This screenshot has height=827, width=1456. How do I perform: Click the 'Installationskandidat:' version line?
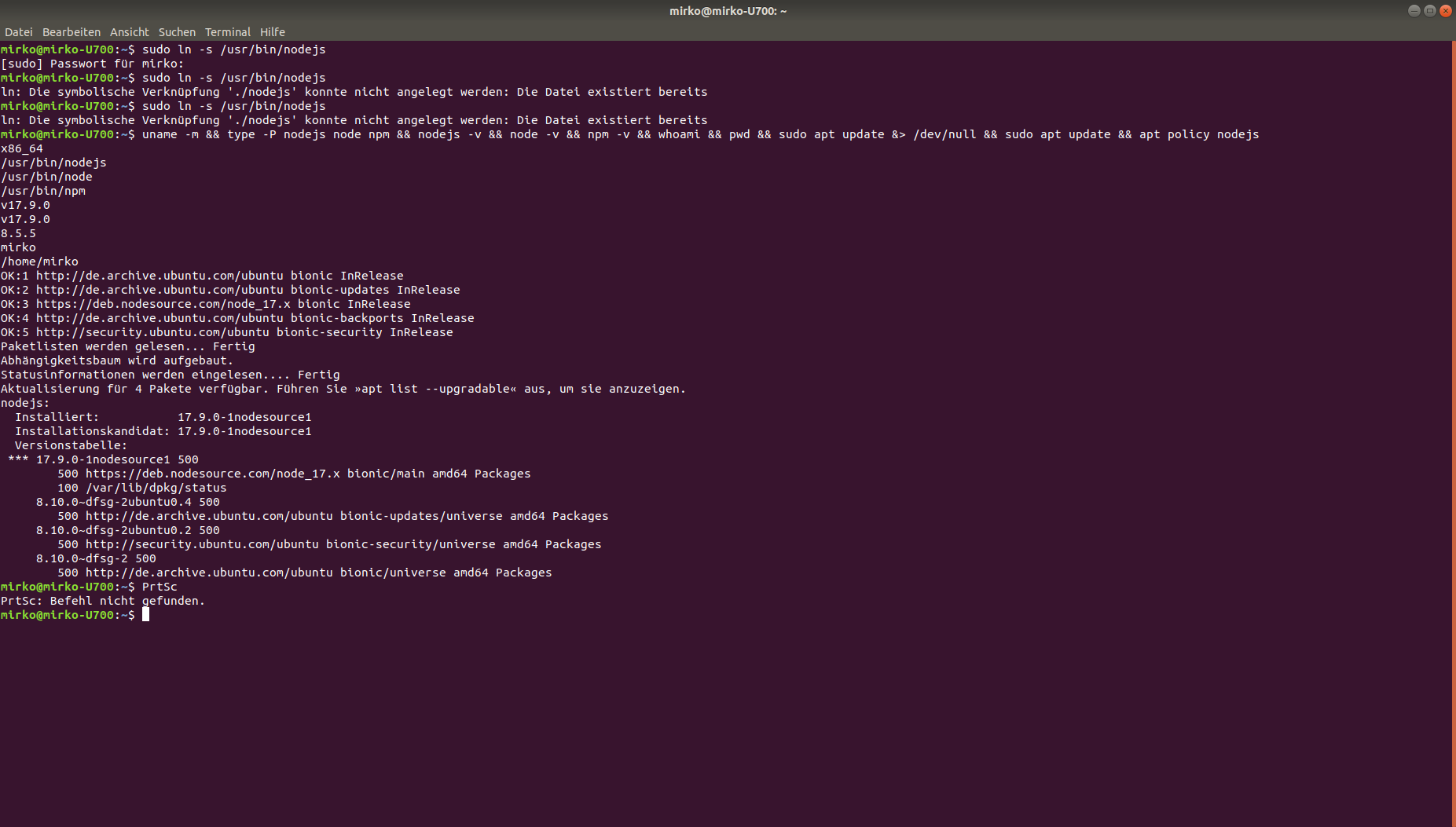point(163,431)
